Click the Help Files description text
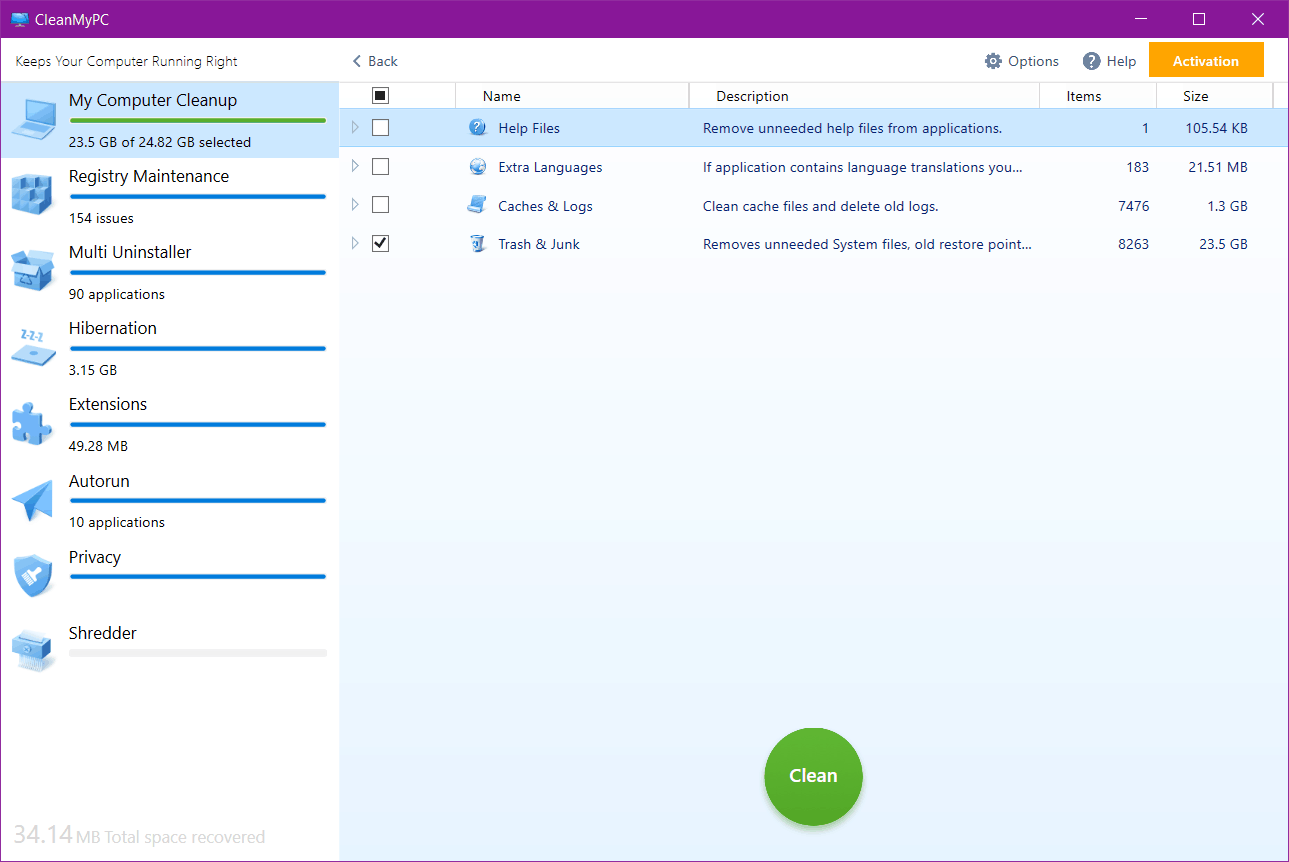Image resolution: width=1289 pixels, height=862 pixels. pyautogui.click(x=852, y=128)
